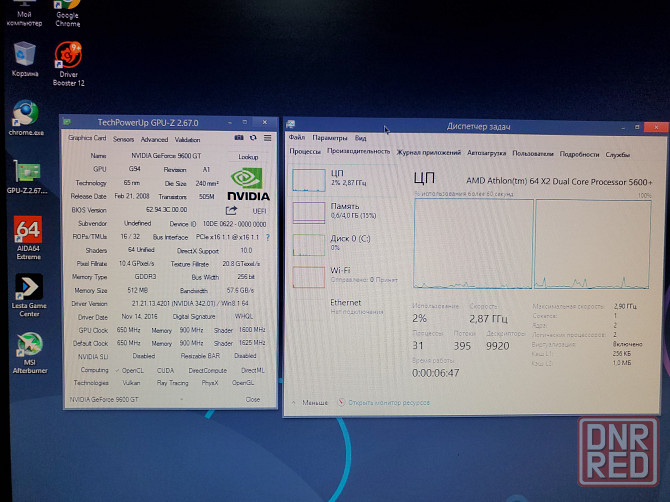Image resolution: width=670 pixels, height=502 pixels.
Task: Launch Driver Booster 12 shortcut
Action: 68,64
